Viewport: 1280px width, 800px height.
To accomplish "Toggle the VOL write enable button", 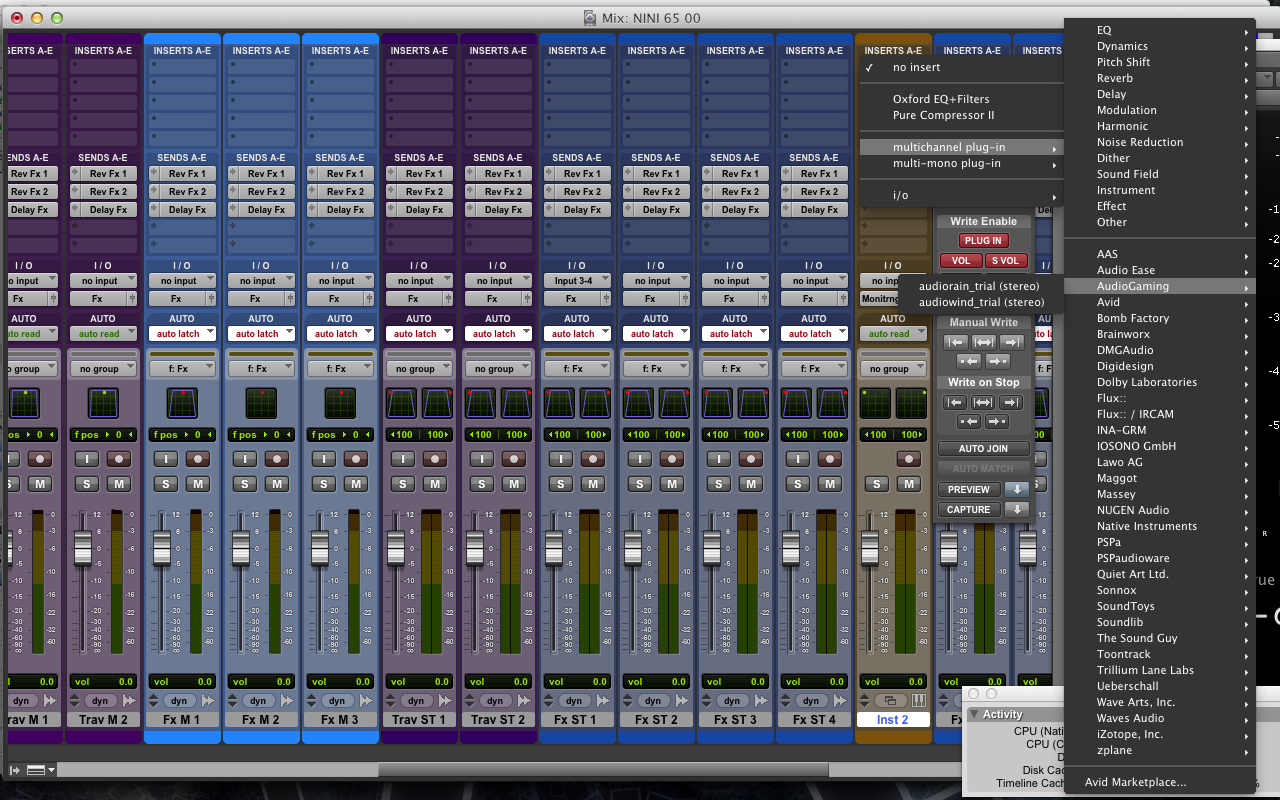I will point(961,261).
